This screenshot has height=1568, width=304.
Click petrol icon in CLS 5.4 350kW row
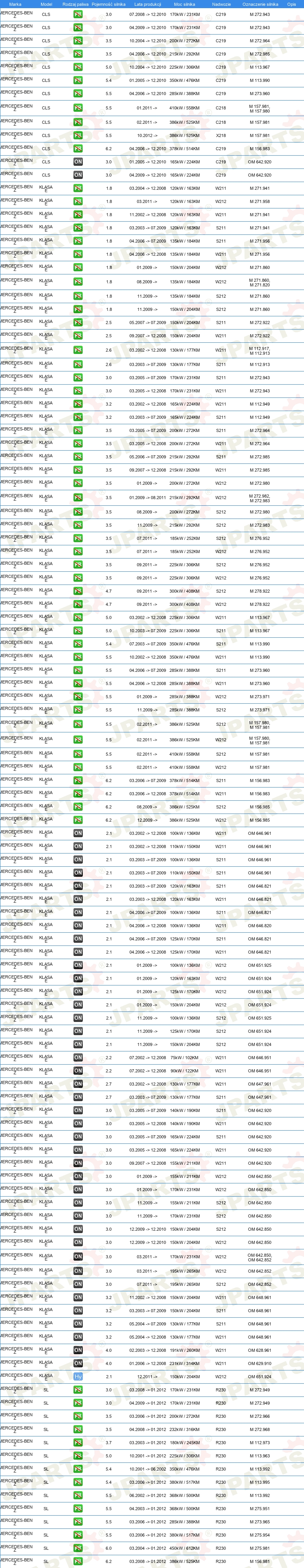pyautogui.click(x=78, y=80)
